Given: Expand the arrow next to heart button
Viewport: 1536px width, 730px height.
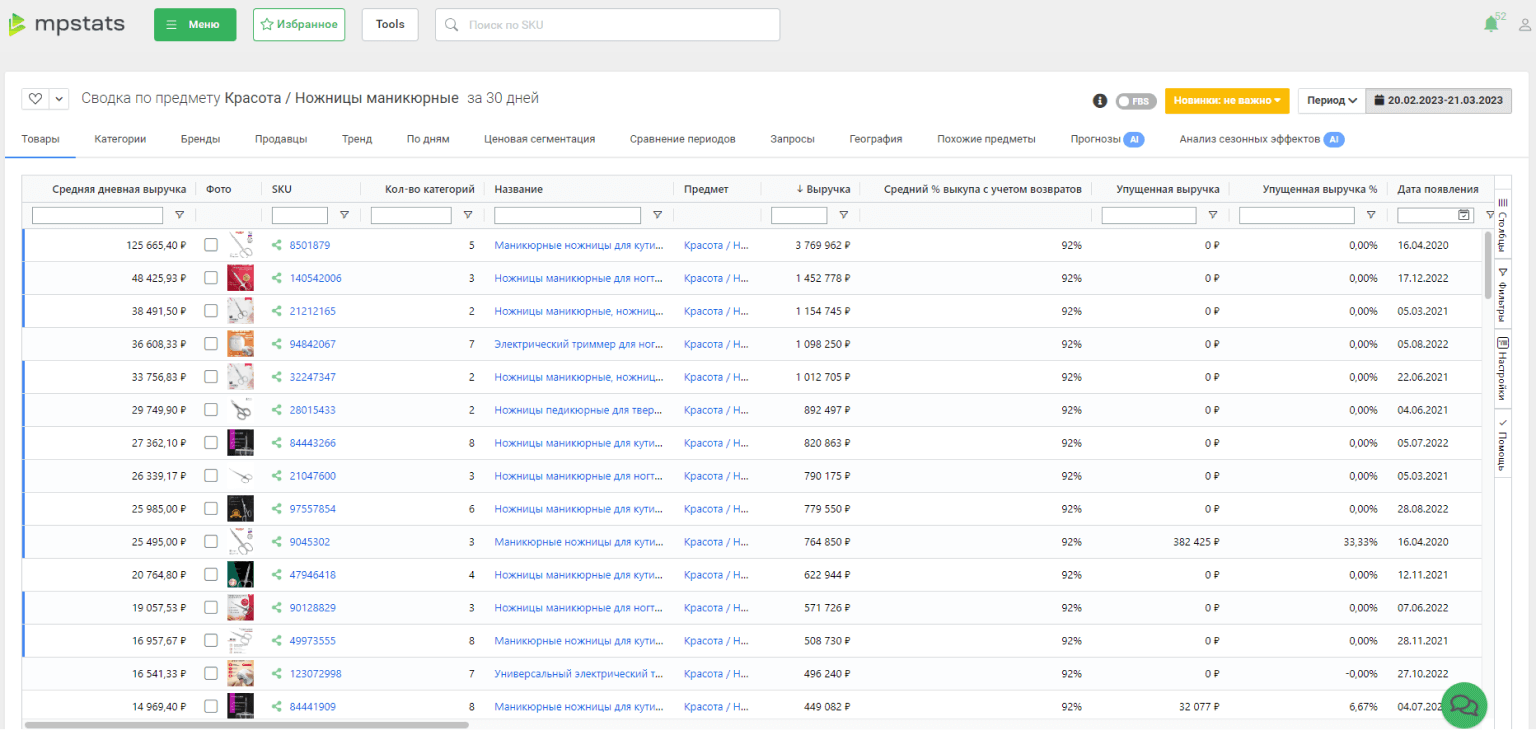Looking at the screenshot, I should coord(59,99).
